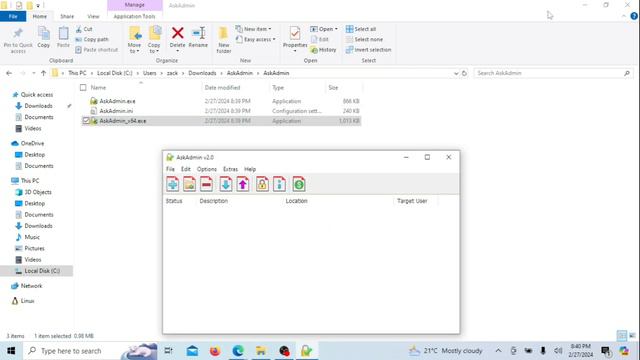Click the Search AskAdmin input field
This screenshot has width=640, height=360.
click(553, 73)
